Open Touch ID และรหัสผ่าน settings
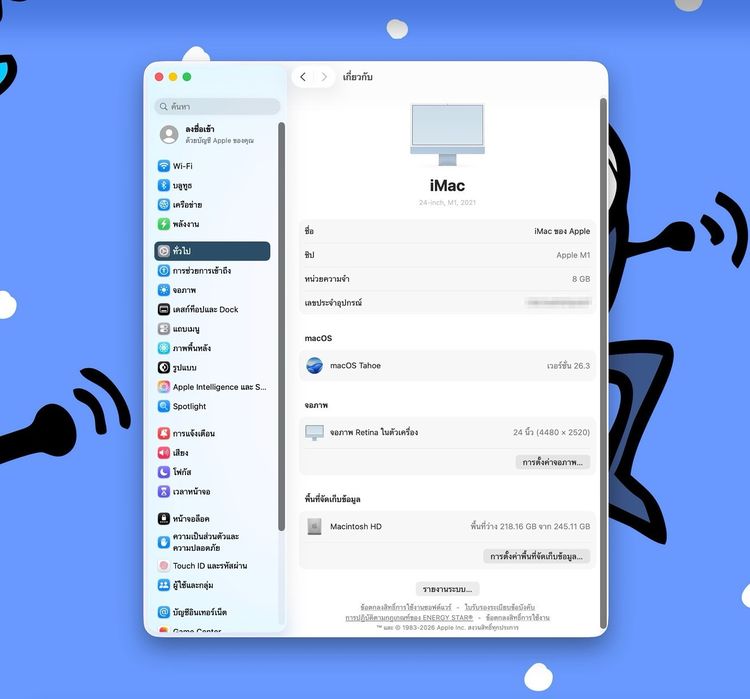 click(209, 566)
